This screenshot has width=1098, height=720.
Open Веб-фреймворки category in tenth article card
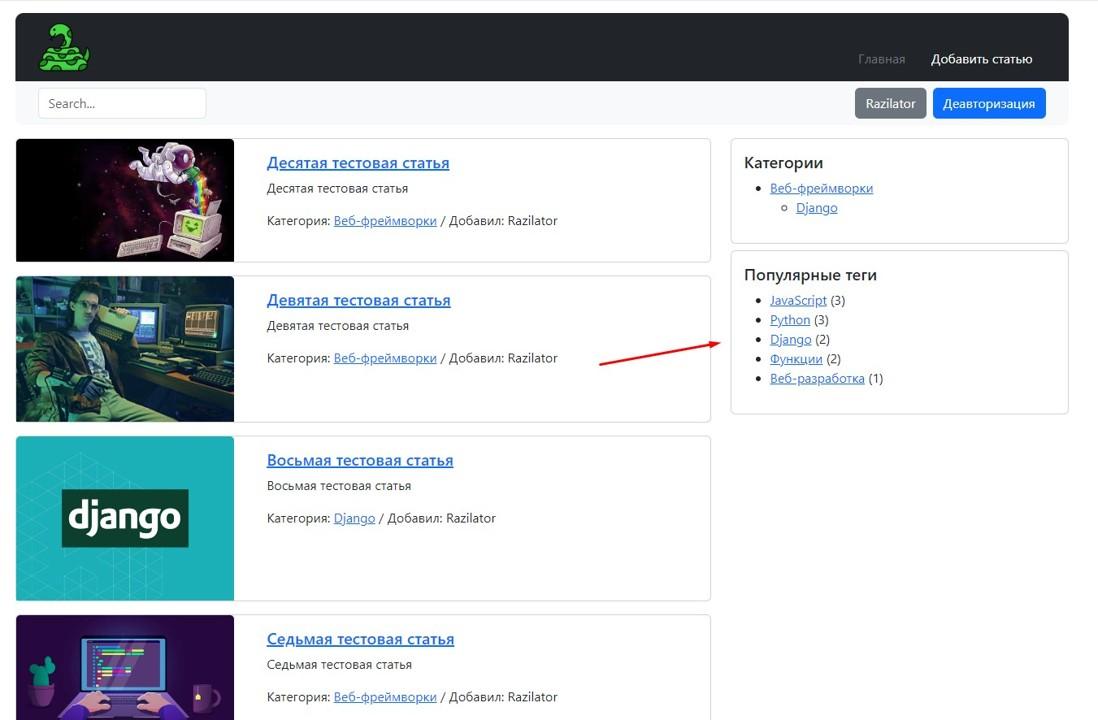coord(385,221)
